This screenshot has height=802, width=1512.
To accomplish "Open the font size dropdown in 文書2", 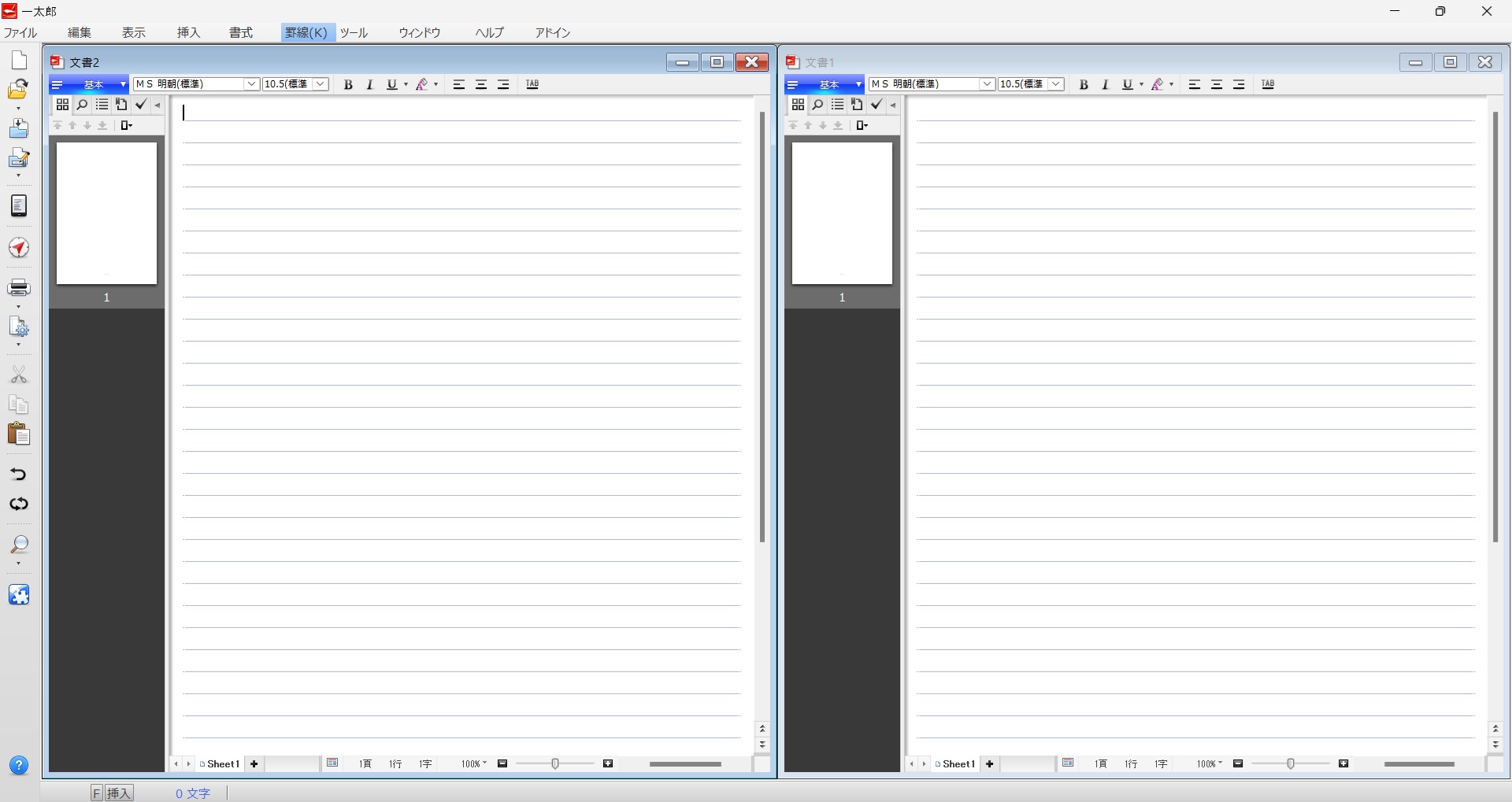I will (x=321, y=84).
